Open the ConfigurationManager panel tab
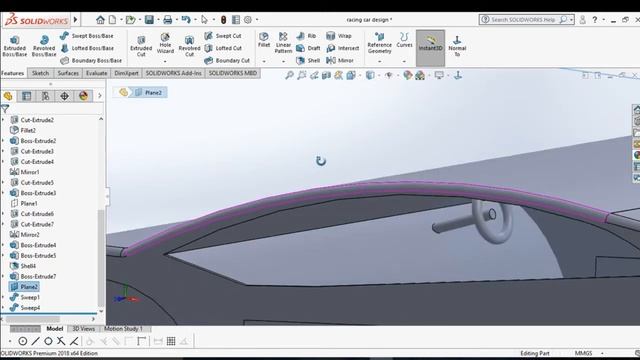This screenshot has height=360, width=640. [x=45, y=96]
